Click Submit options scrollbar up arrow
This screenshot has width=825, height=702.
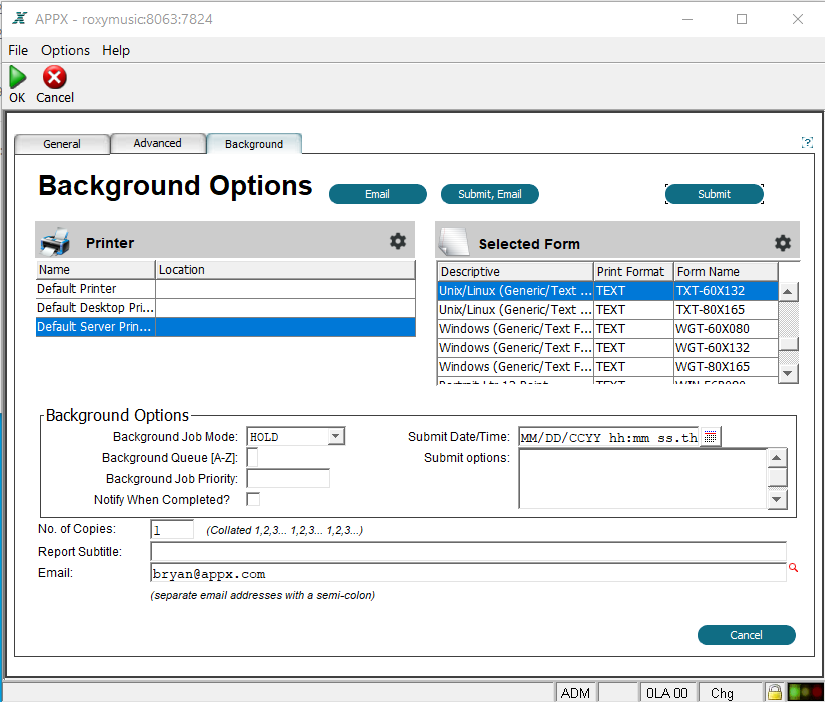pos(777,458)
